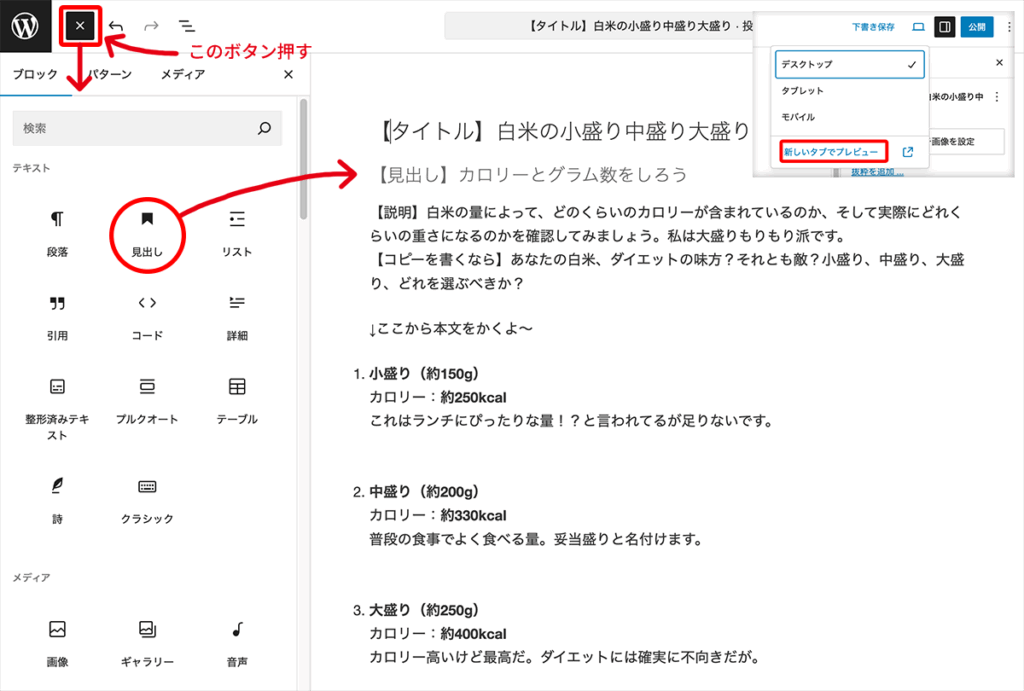The image size is (1024, 691).
Task: Choose the 引用 quote block
Action: pos(57,316)
